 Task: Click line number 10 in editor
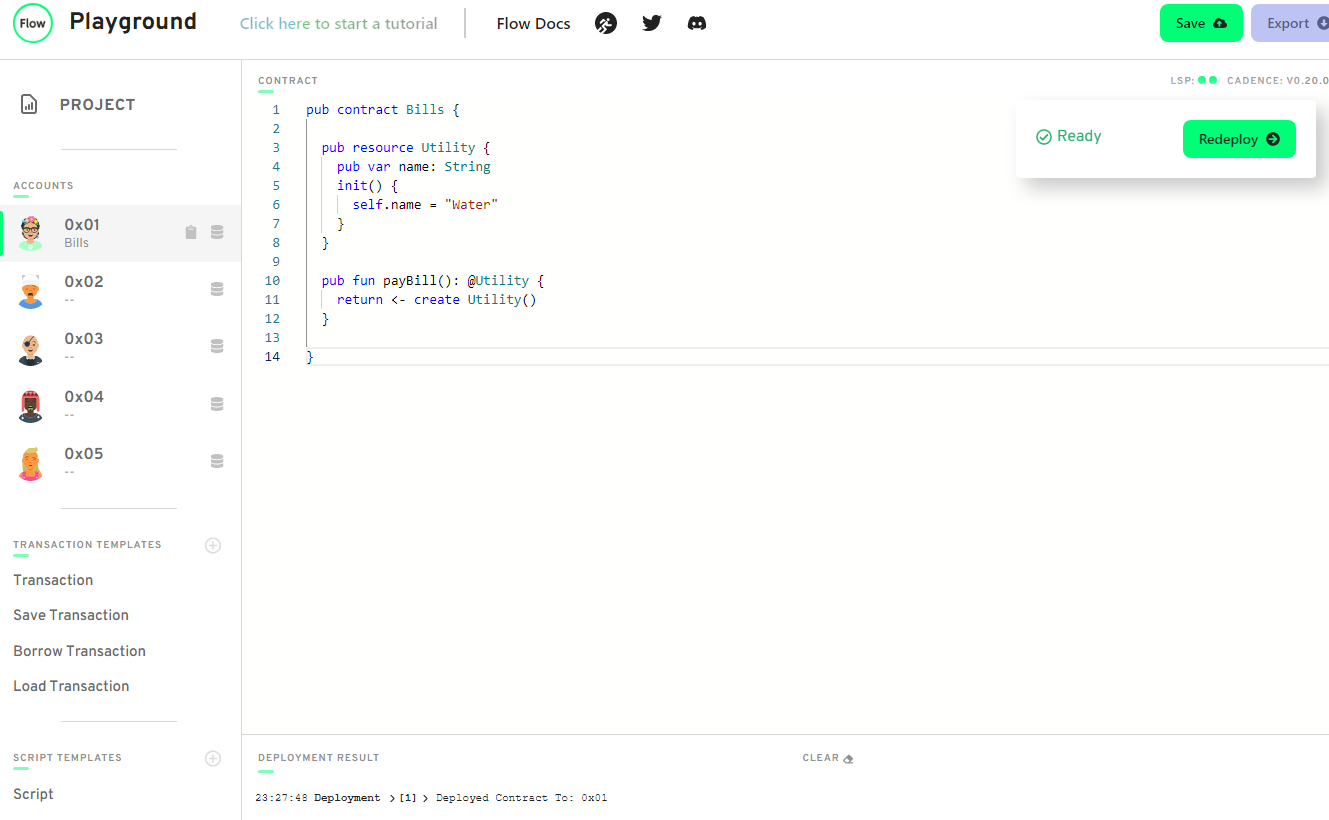[x=273, y=280]
